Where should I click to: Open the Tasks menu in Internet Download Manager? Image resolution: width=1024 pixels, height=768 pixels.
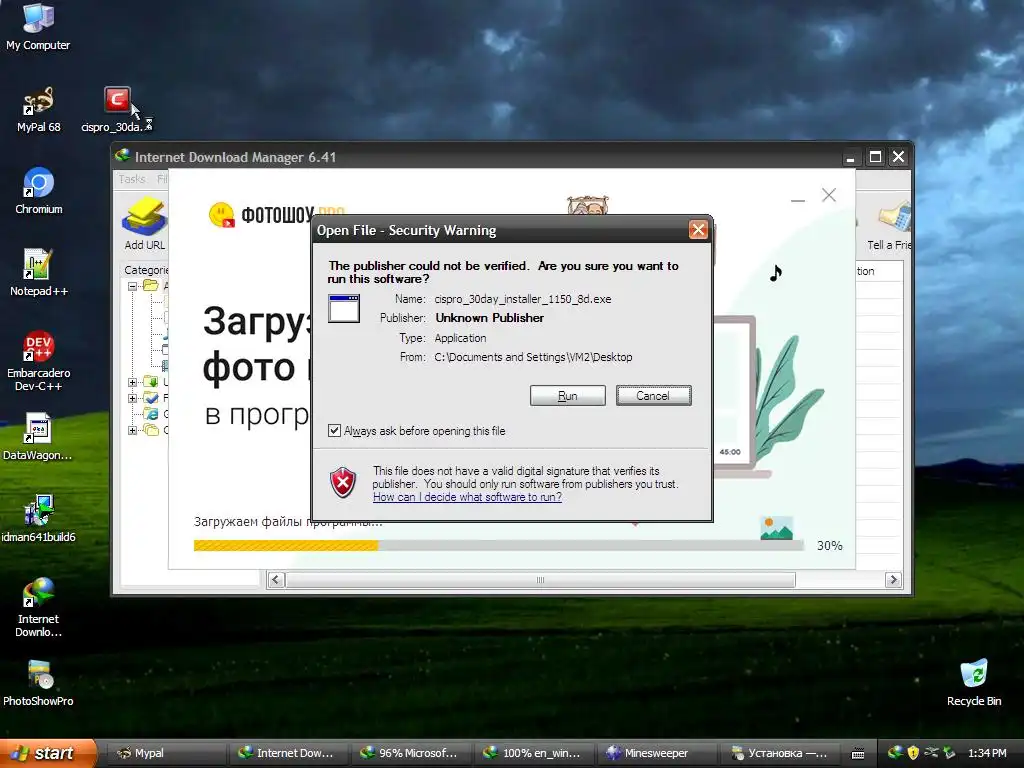click(x=132, y=179)
